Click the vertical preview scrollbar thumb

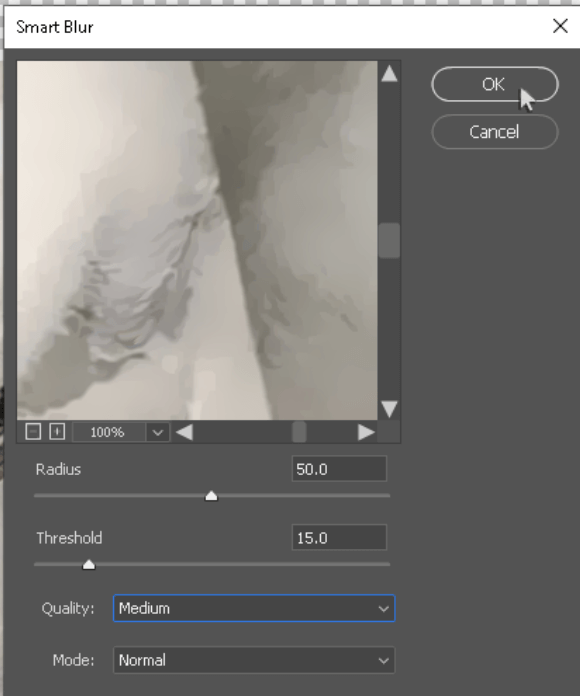[389, 240]
